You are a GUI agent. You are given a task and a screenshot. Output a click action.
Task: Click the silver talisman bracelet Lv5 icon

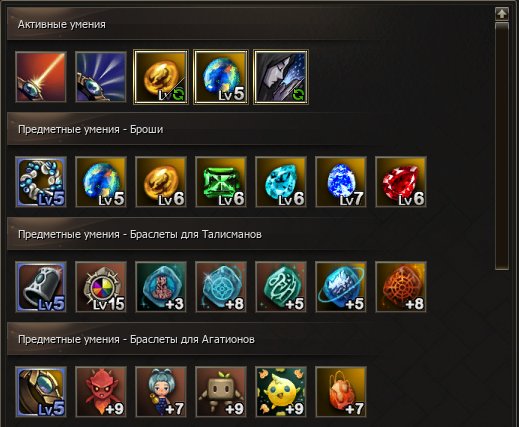click(x=41, y=287)
